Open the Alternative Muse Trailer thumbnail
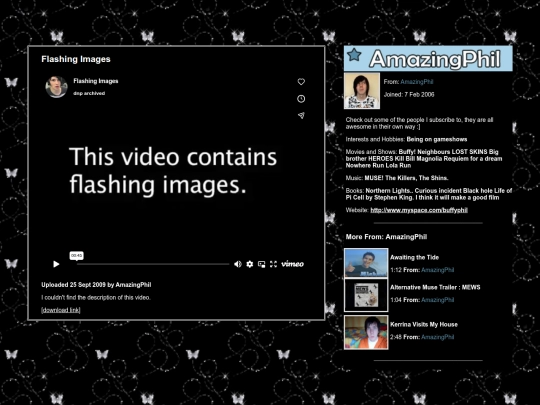540x405 pixels. pos(366,295)
